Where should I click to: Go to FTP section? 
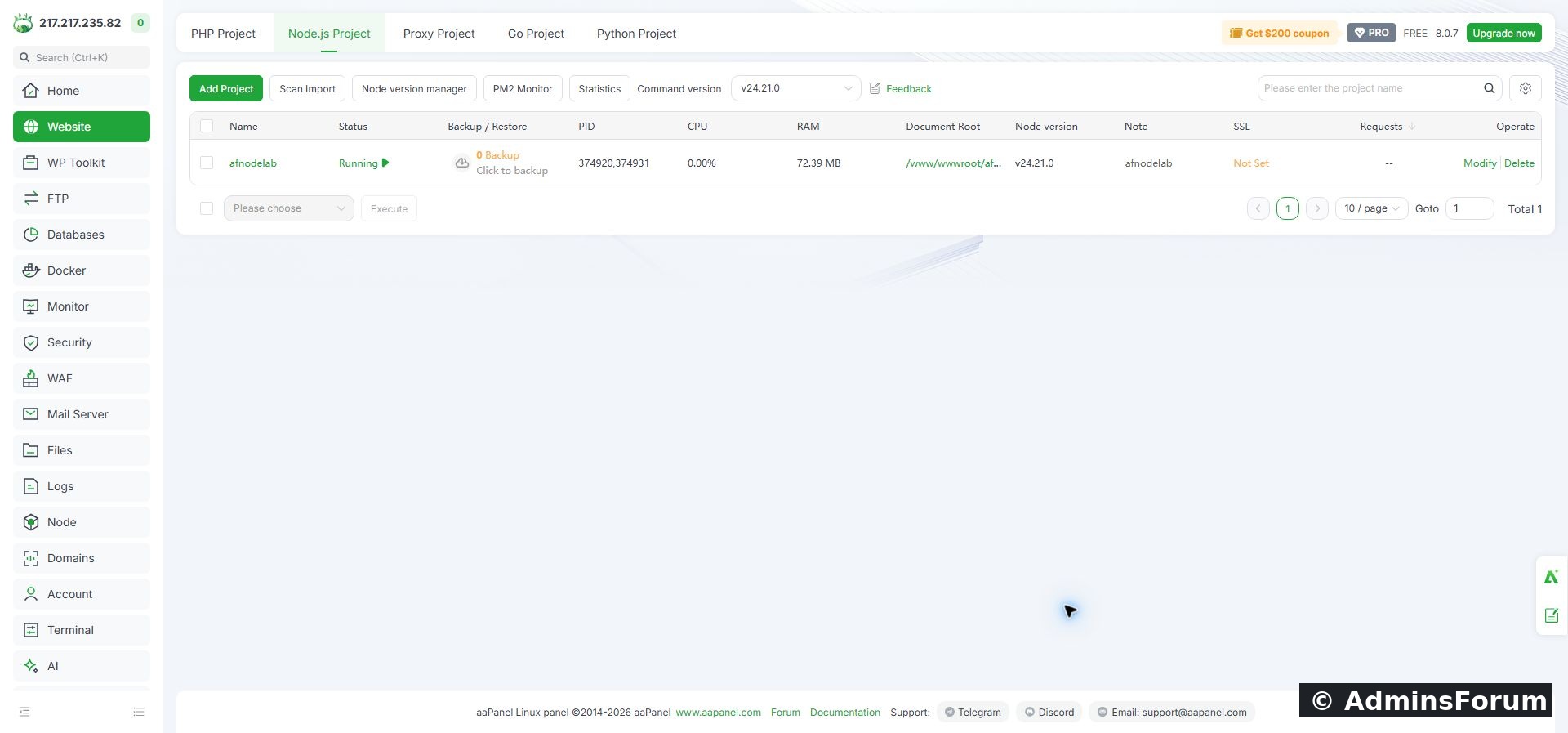[82, 199]
